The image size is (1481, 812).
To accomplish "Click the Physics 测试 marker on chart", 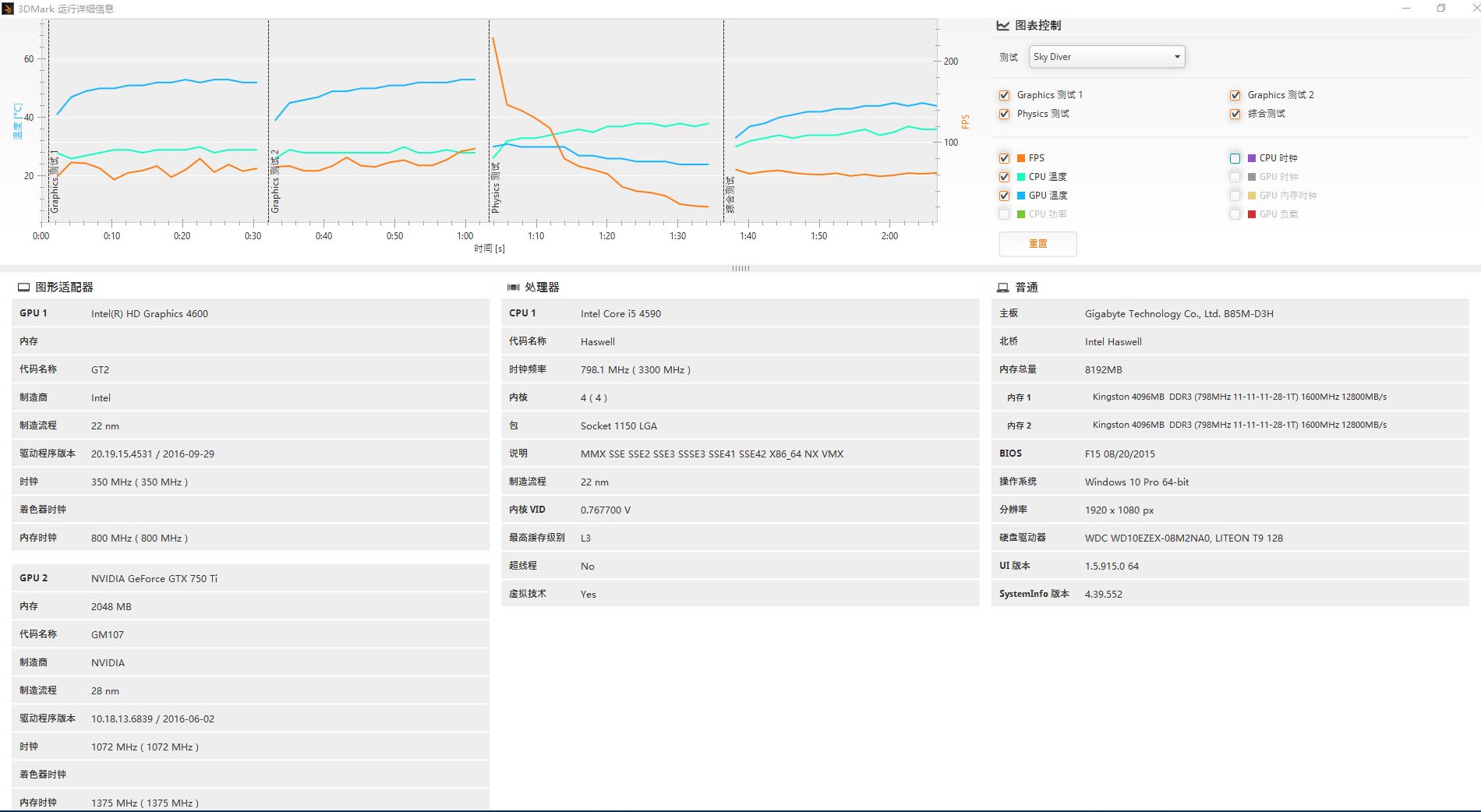I will 496,187.
